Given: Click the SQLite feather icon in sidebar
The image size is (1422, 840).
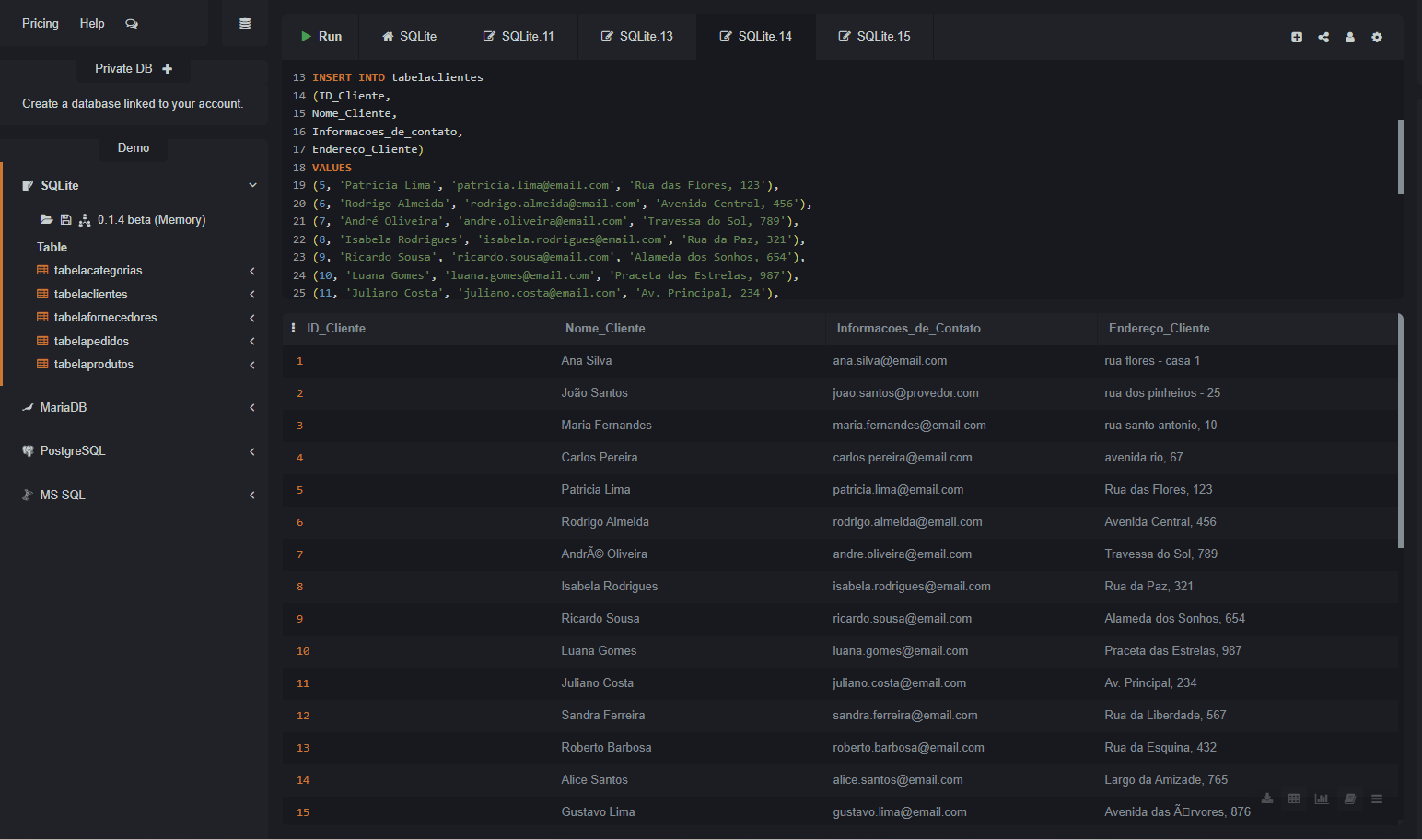Looking at the screenshot, I should [x=28, y=186].
